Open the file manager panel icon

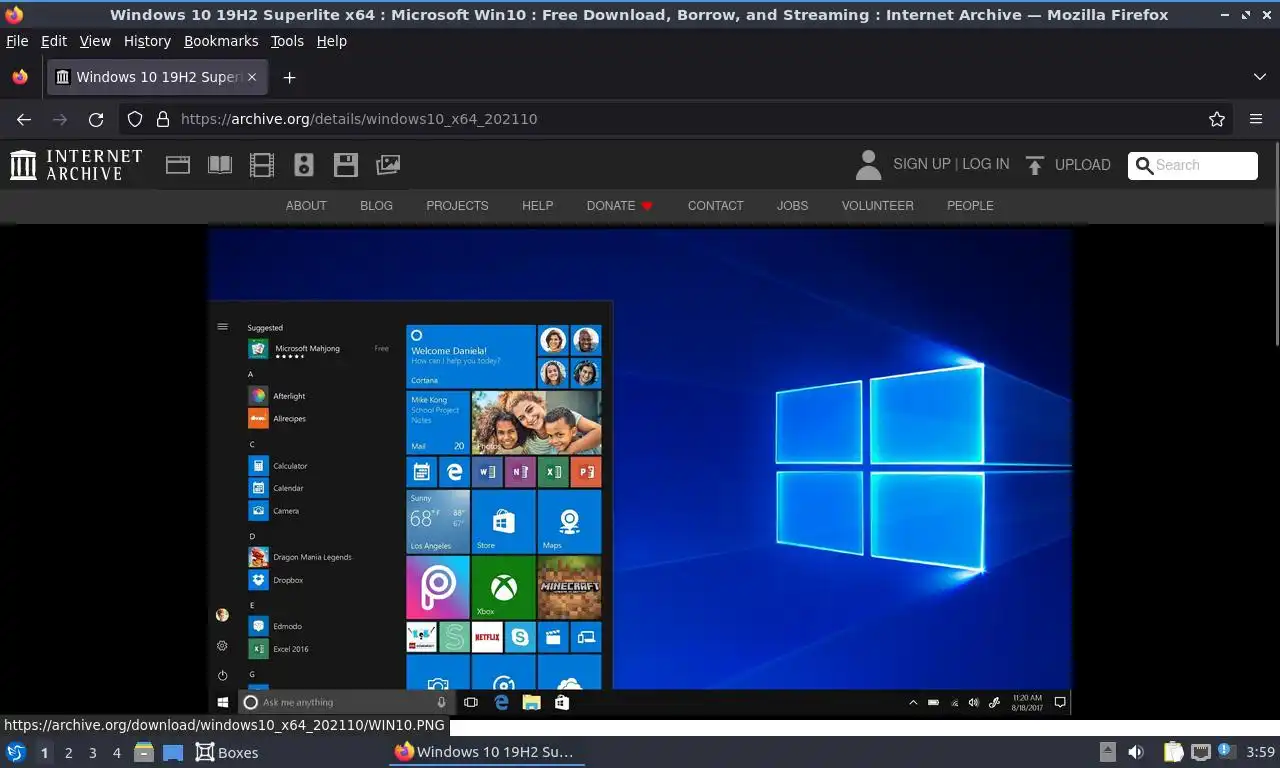point(144,753)
